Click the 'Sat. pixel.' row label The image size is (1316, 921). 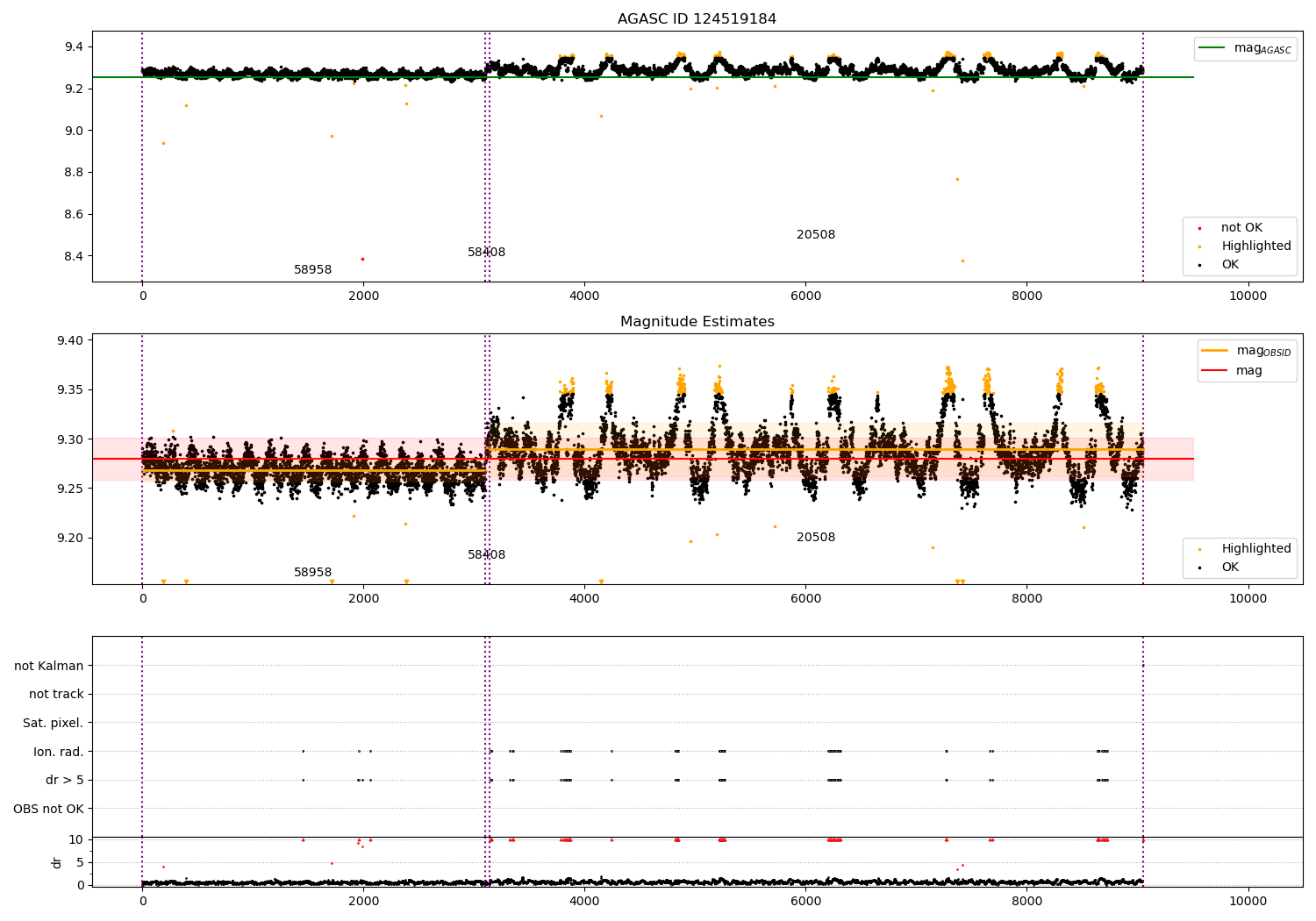pos(54,723)
